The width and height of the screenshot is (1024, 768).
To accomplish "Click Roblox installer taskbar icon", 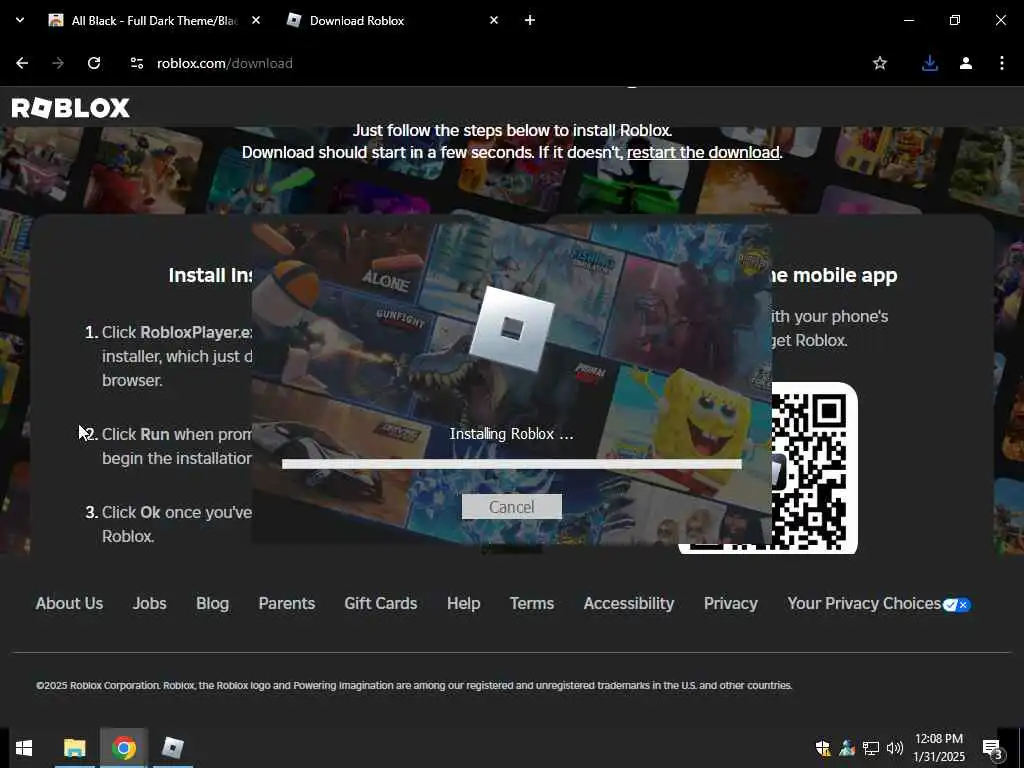I will (172, 748).
